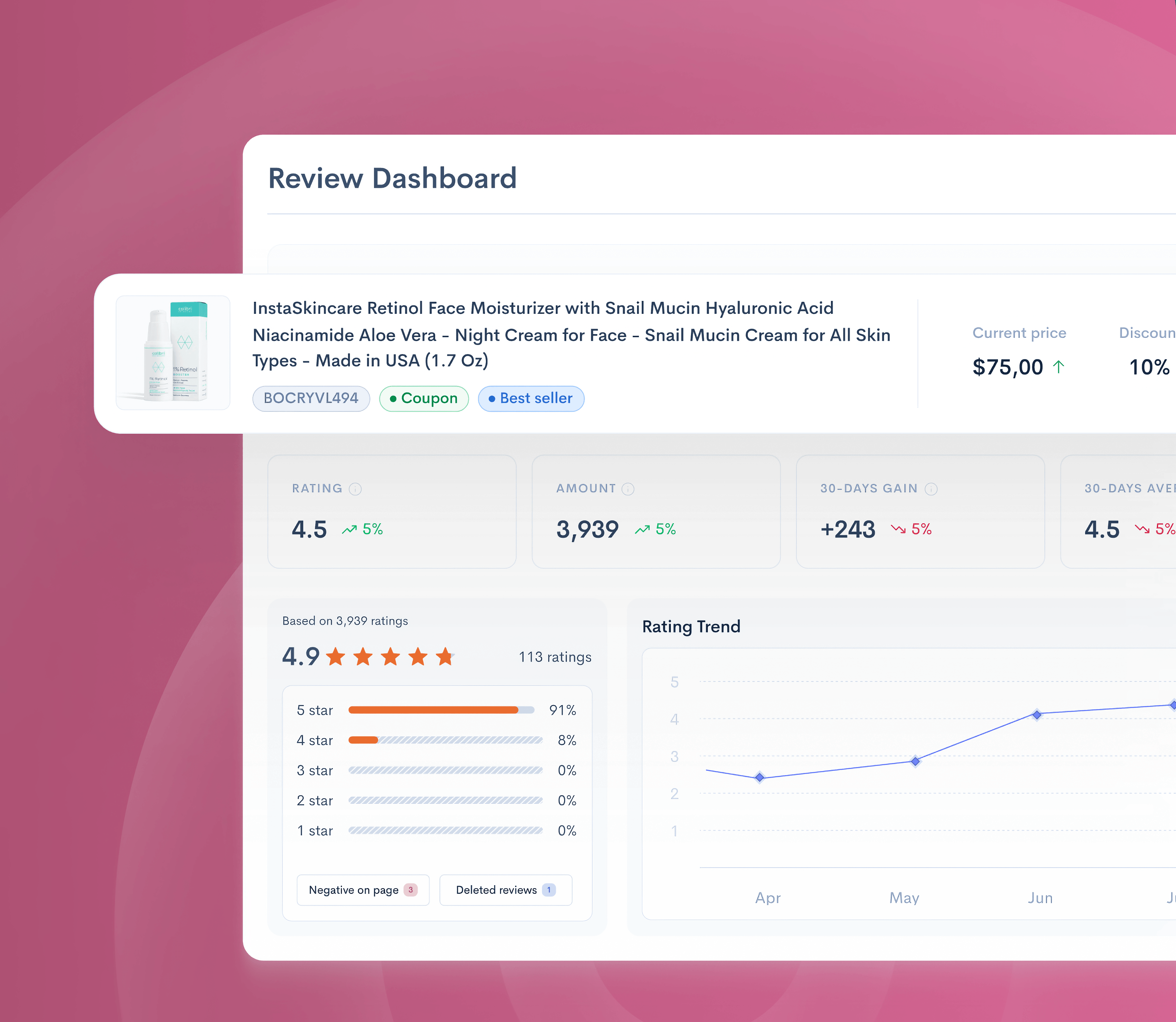
Task: Select the 5 star rating bar
Action: coord(442,710)
